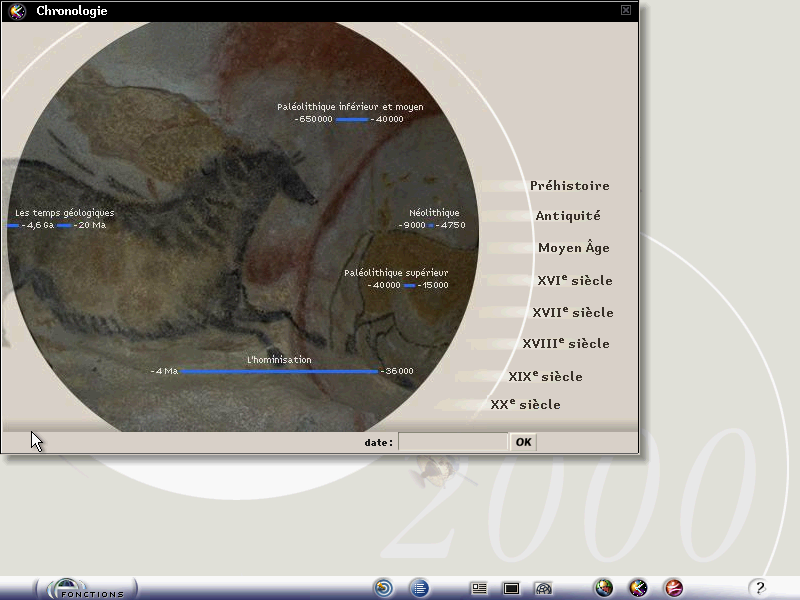Image resolution: width=800 pixels, height=600 pixels.
Task: Open the globe atlas icon in bottom bar
Action: tap(604, 588)
